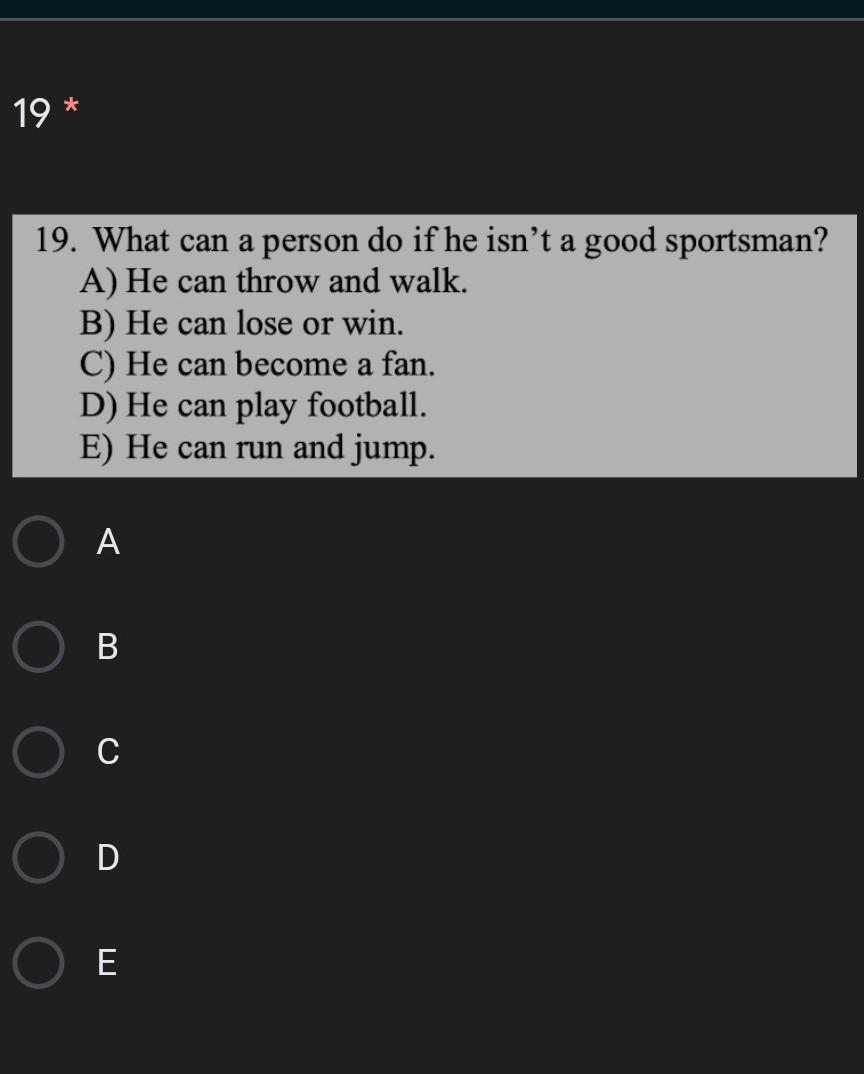Click "He can run and jump" line
Screen dimensions: 864x1074
(280, 447)
